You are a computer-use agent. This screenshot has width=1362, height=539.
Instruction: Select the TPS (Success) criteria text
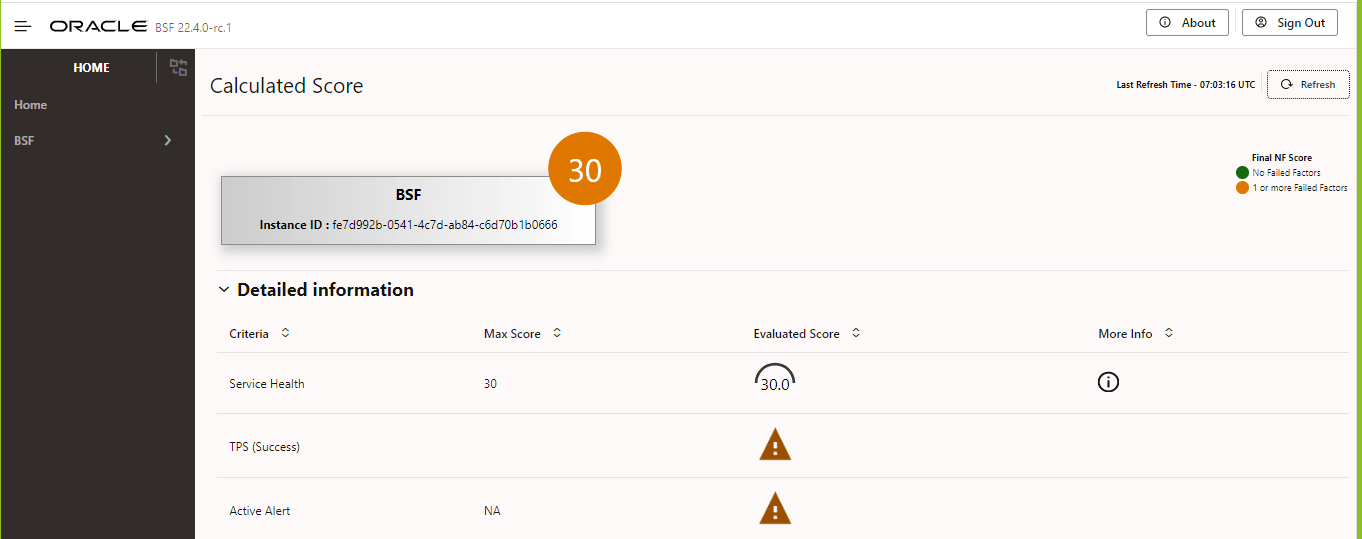point(264,447)
